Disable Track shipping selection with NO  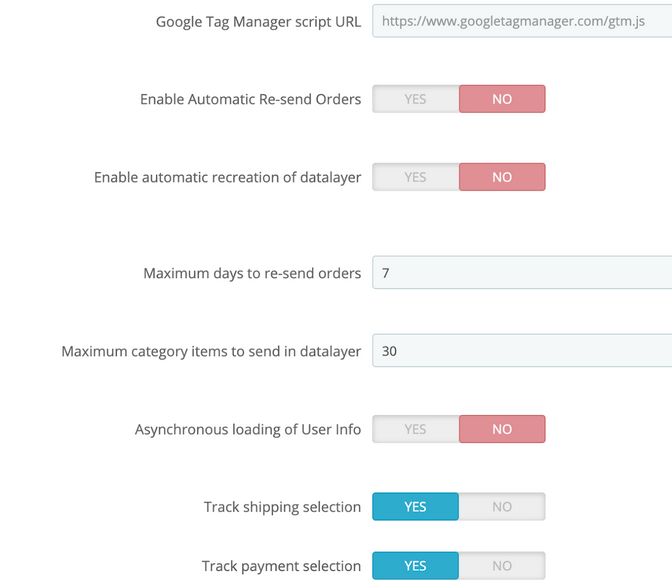[x=502, y=507]
